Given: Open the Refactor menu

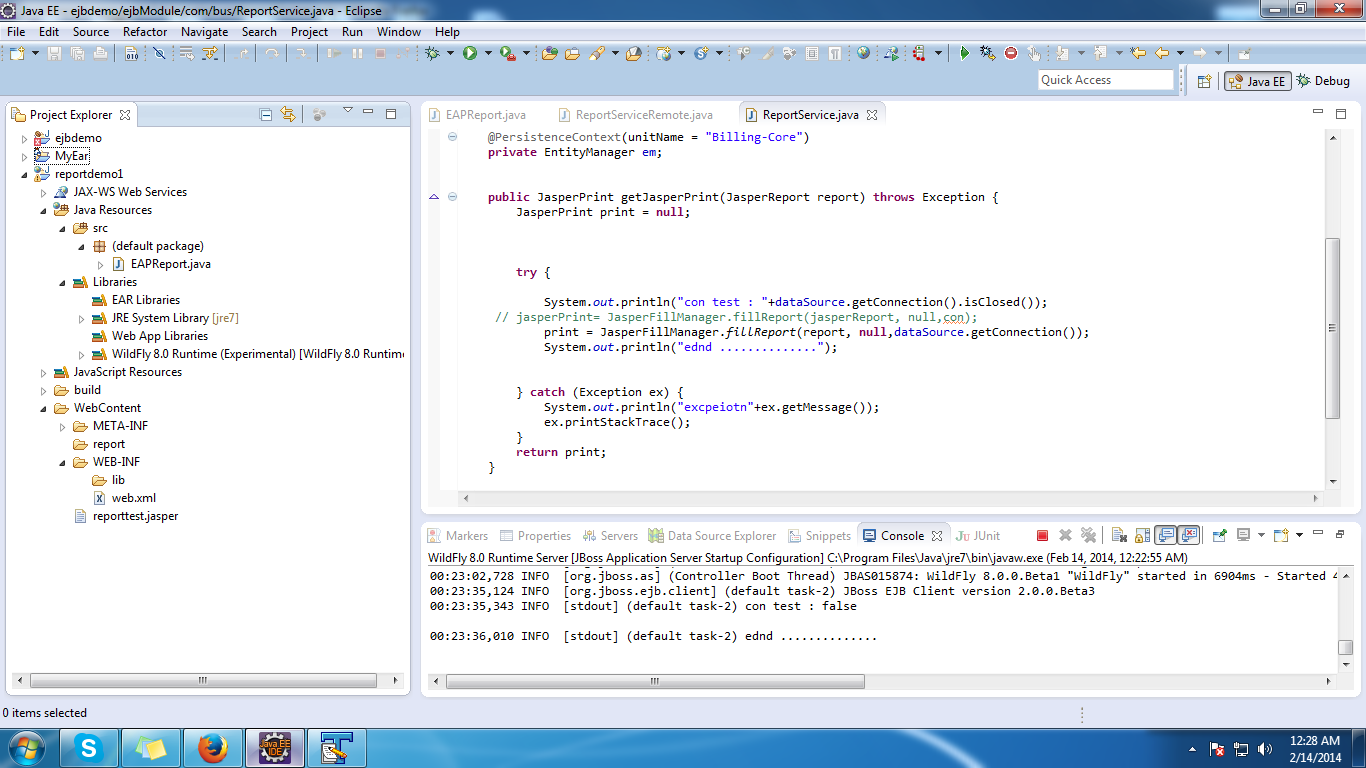Looking at the screenshot, I should 145,31.
